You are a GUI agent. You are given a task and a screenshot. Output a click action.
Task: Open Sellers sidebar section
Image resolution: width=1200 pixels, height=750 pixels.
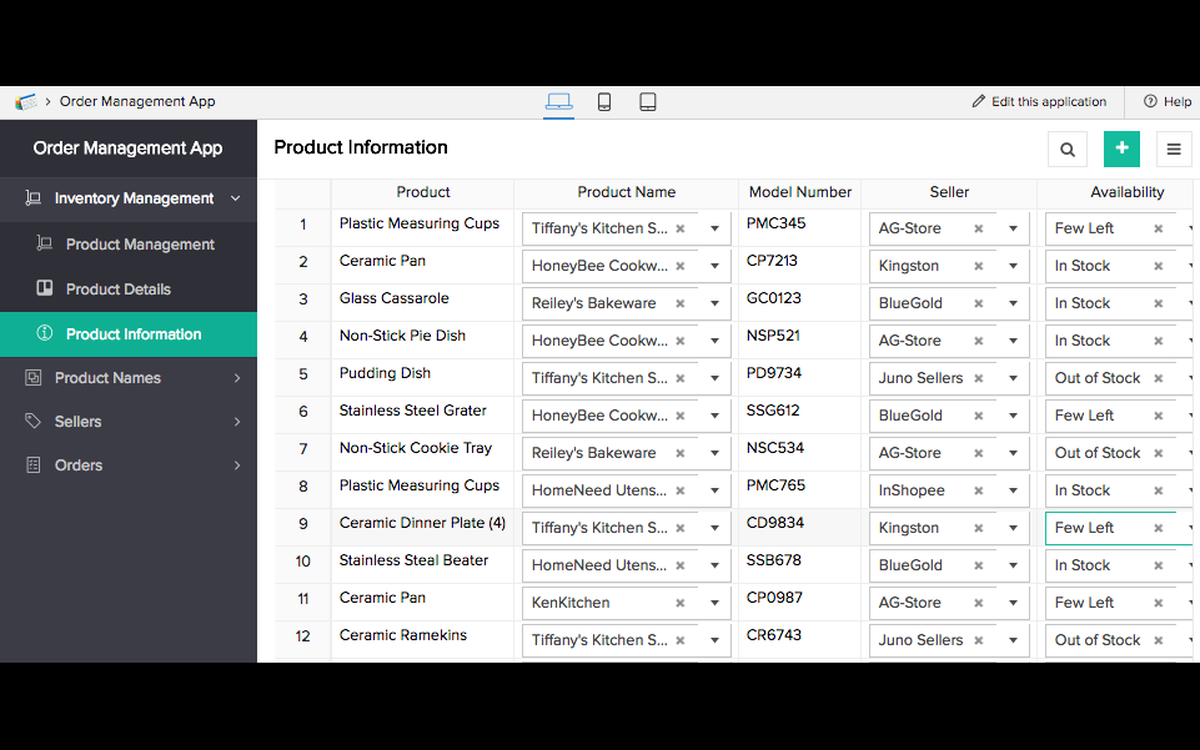pyautogui.click(x=128, y=422)
